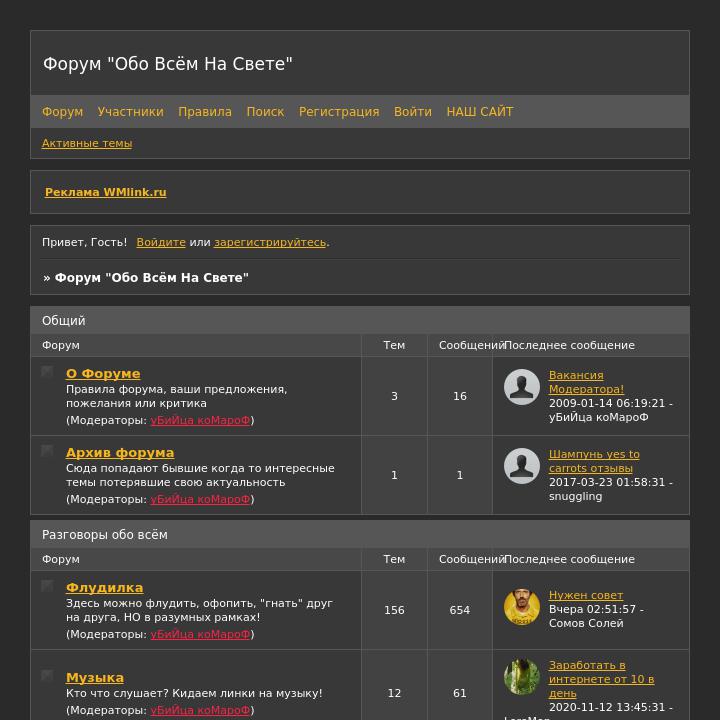
Task: Open the Участники menu item
Action: pyautogui.click(x=130, y=112)
